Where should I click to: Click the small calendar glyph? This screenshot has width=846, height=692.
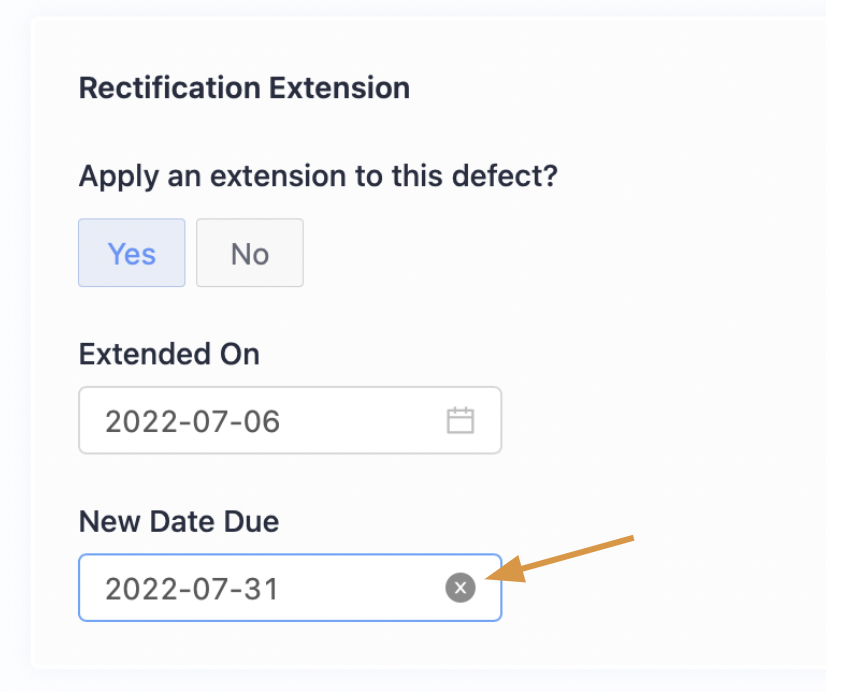[x=460, y=420]
